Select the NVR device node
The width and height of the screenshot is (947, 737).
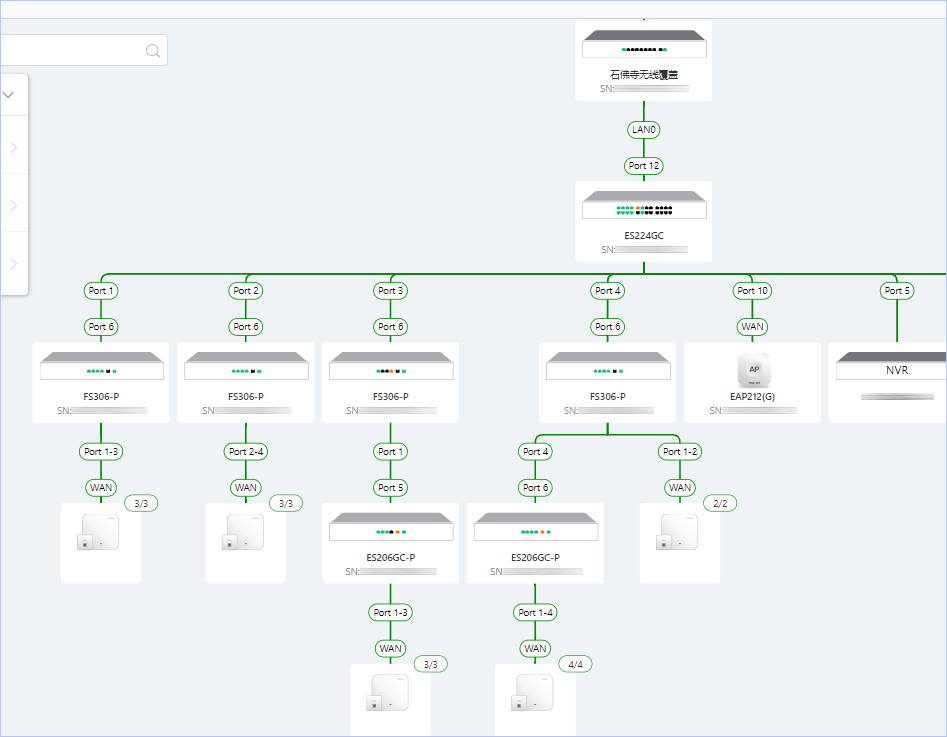click(888, 382)
